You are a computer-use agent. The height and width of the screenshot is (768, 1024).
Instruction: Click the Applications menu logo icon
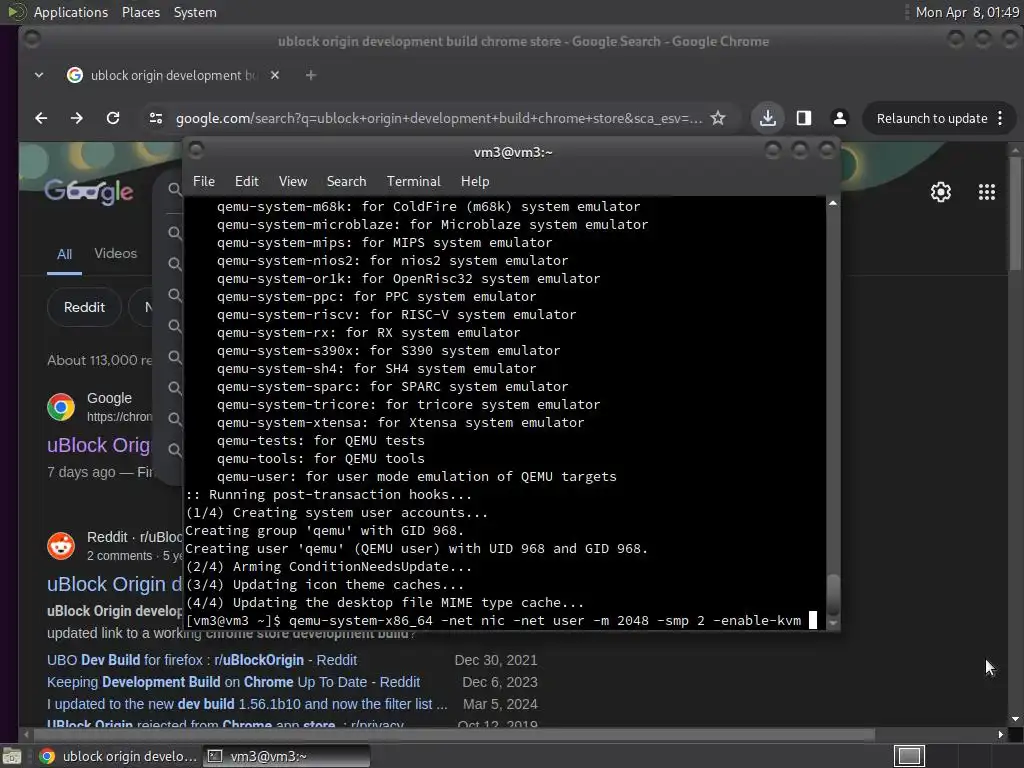(16, 12)
